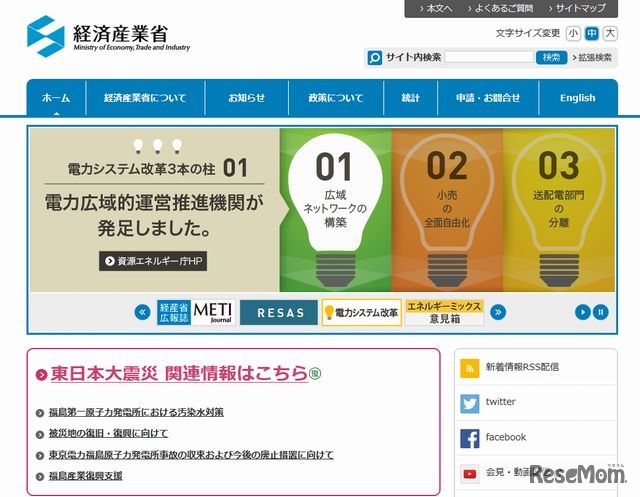The height and width of the screenshot is (497, 640).
Task: Open the YouTube icon for 会見・動画
Action: tap(469, 474)
